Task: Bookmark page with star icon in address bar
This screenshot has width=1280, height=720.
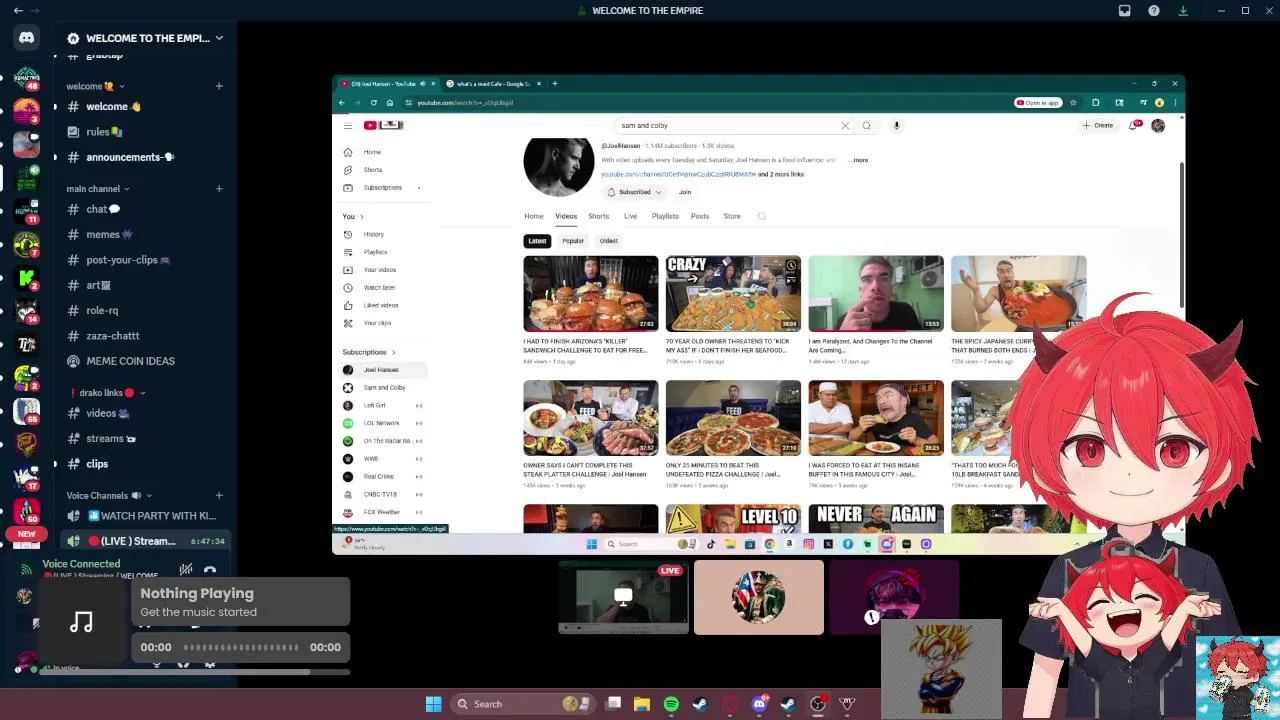Action: point(1073,103)
